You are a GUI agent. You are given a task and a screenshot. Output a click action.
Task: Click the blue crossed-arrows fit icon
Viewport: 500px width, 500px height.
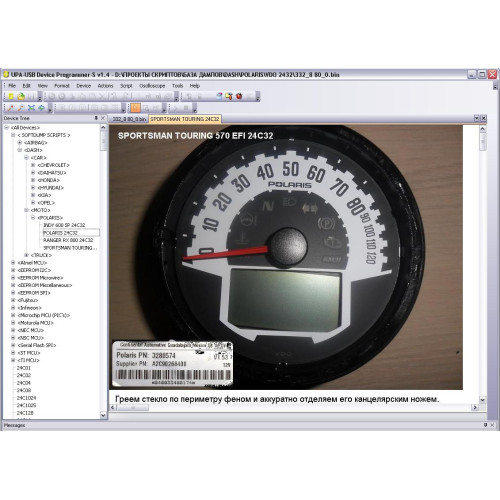31,108
